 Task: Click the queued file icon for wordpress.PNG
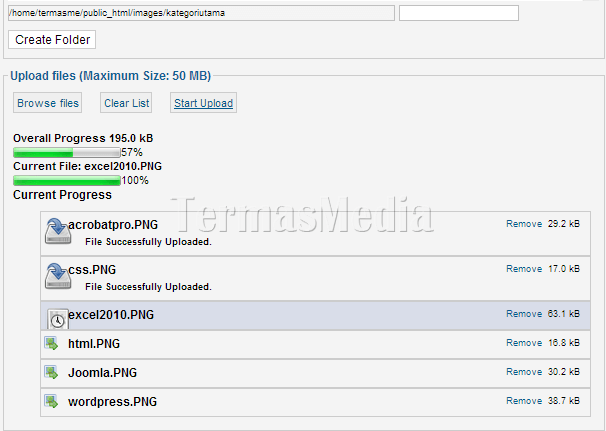pos(51,401)
